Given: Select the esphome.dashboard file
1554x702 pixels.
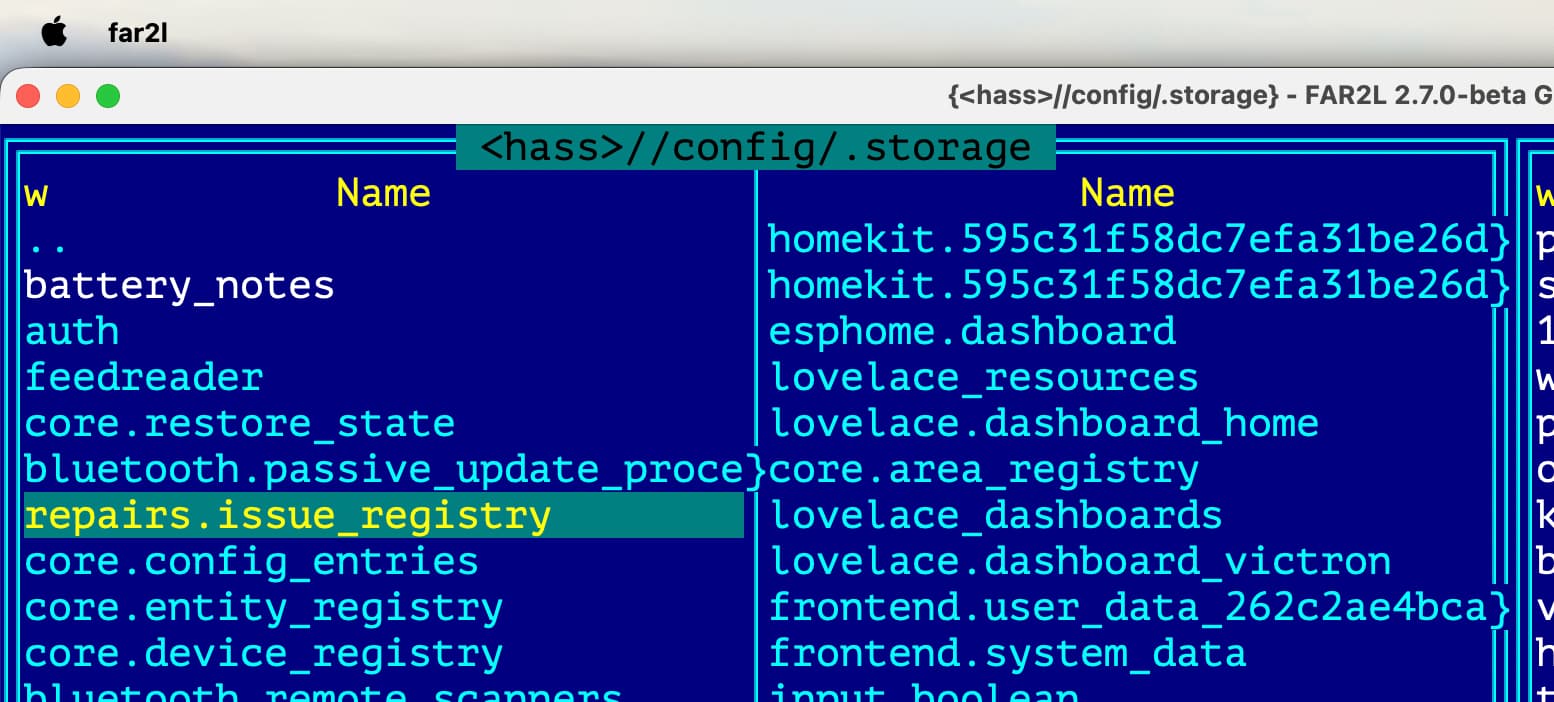Looking at the screenshot, I should [x=973, y=332].
